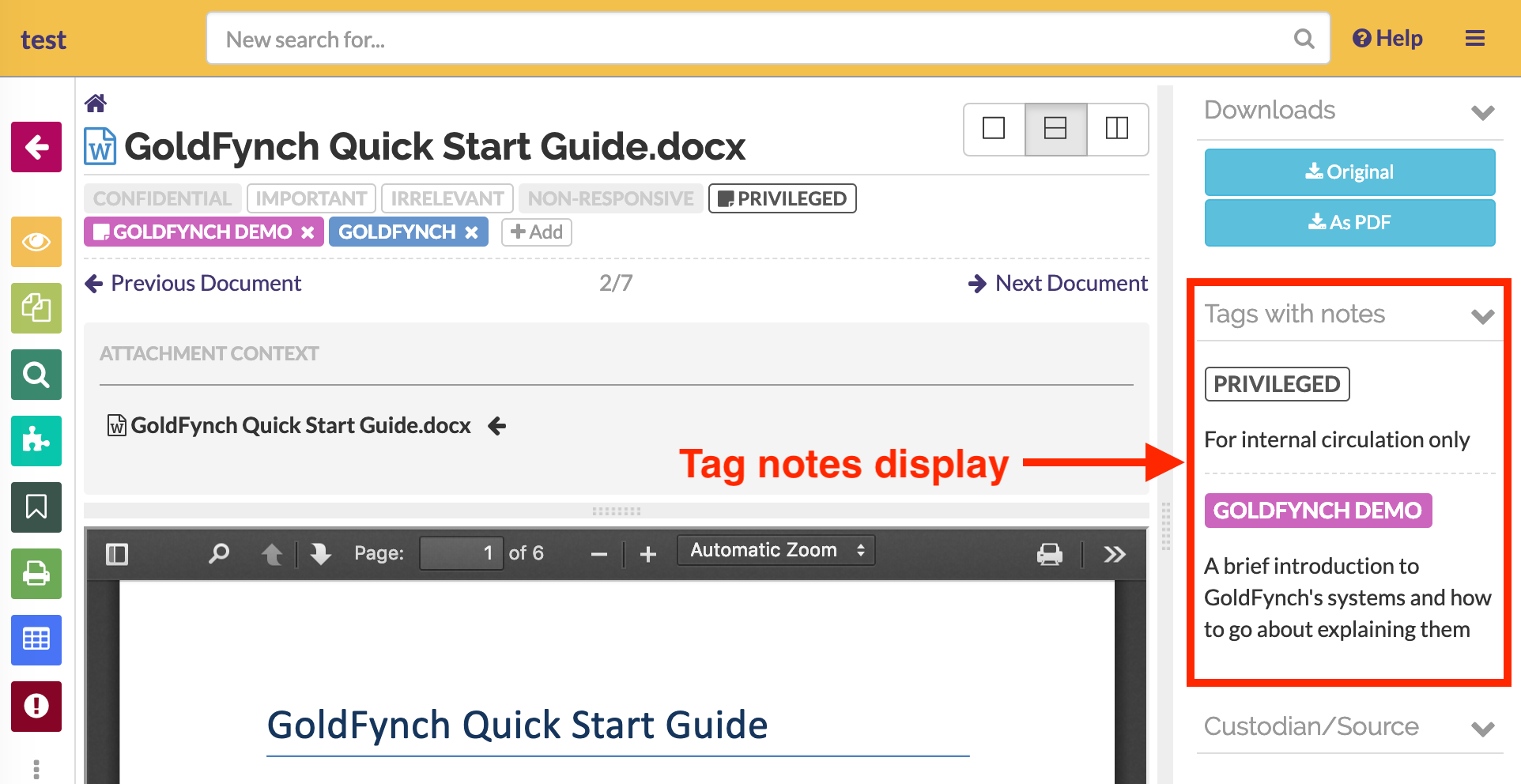Open attachment GoldFynch Quick Start Guide.docx
The width and height of the screenshot is (1521, 784).
click(301, 426)
